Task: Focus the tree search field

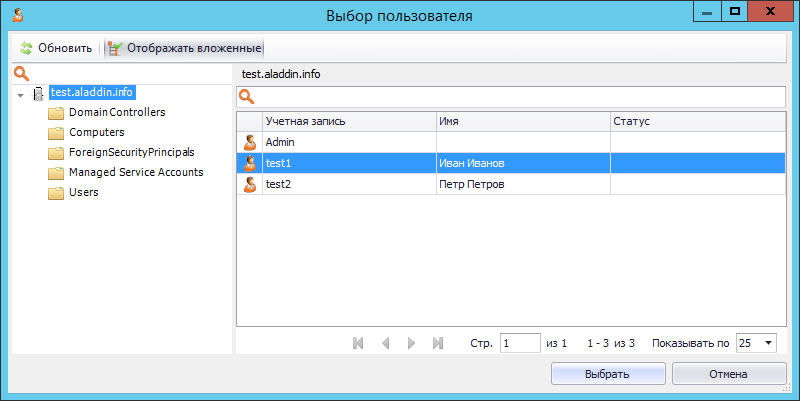Action: coord(122,74)
